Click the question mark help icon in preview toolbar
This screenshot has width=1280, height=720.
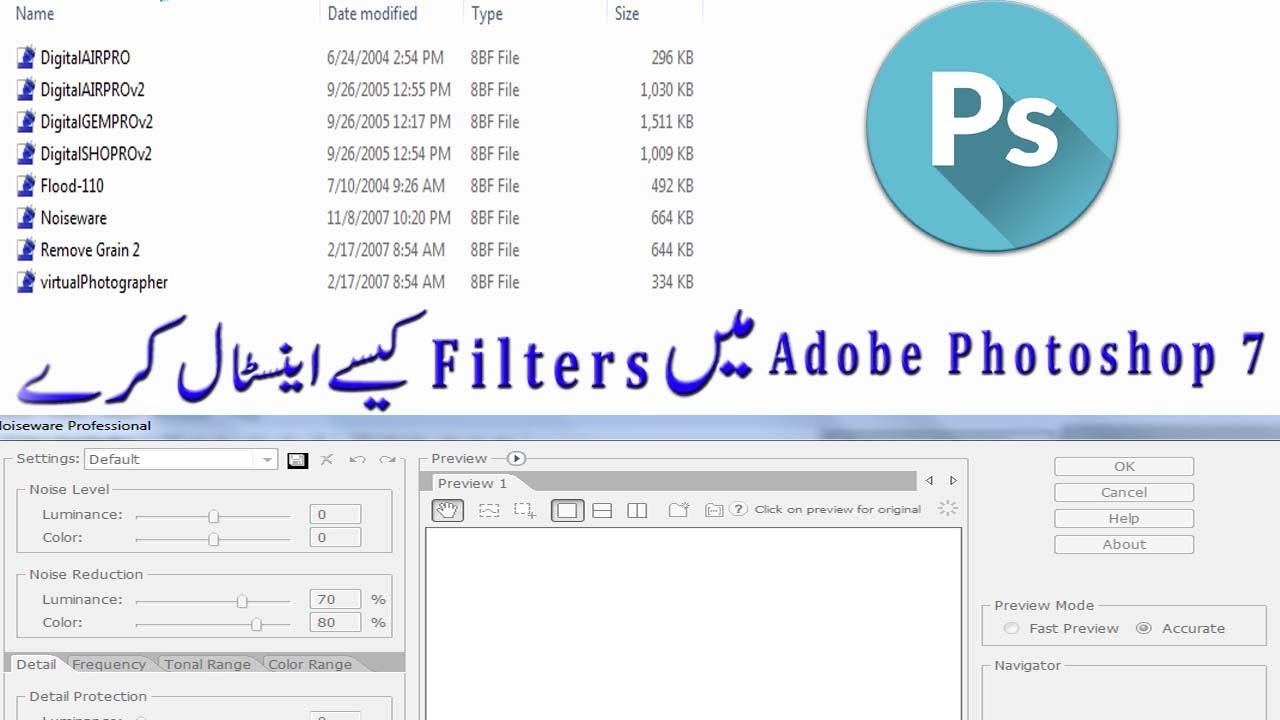[x=739, y=509]
